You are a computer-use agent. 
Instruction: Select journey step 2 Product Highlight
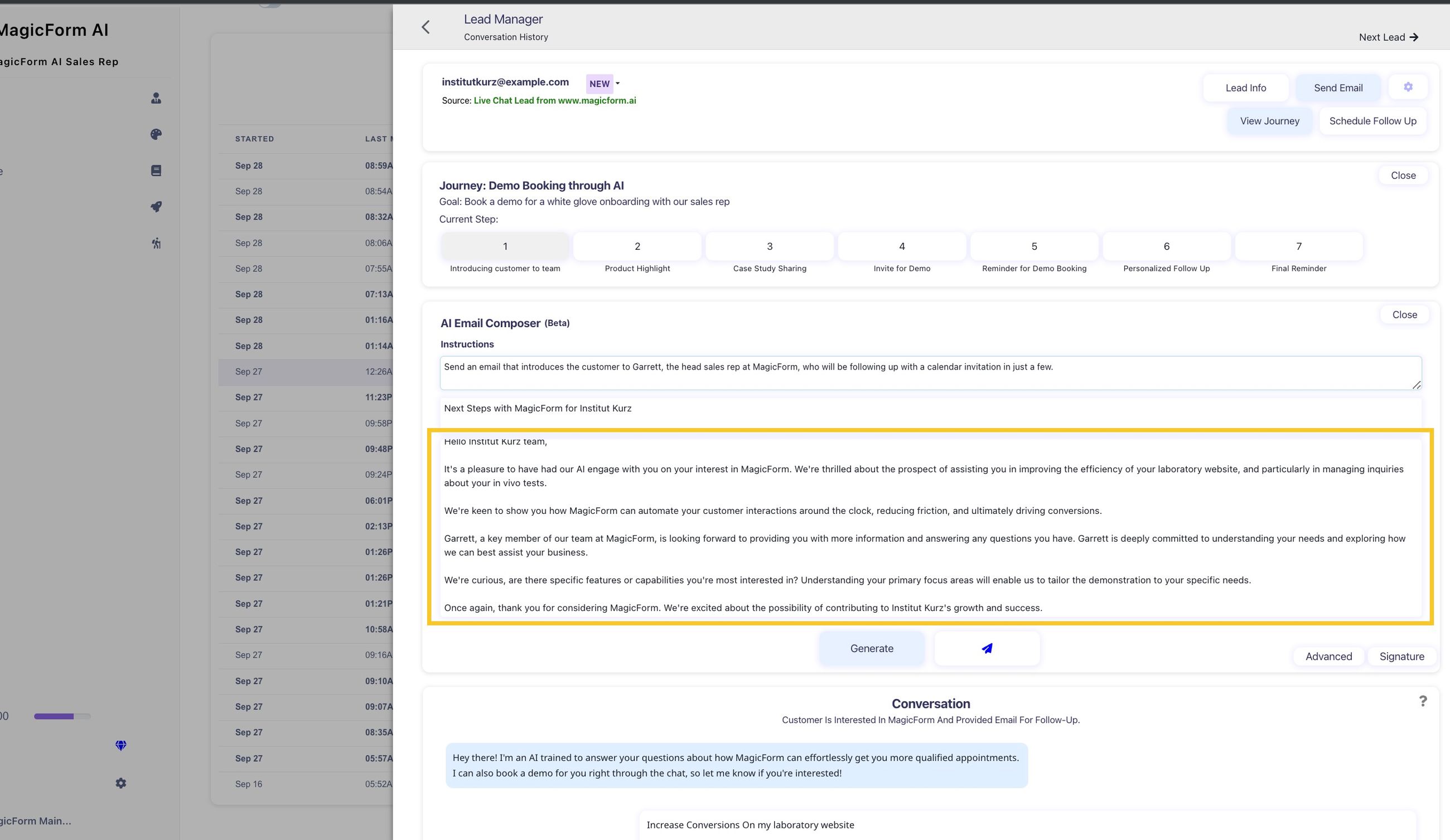(x=637, y=246)
